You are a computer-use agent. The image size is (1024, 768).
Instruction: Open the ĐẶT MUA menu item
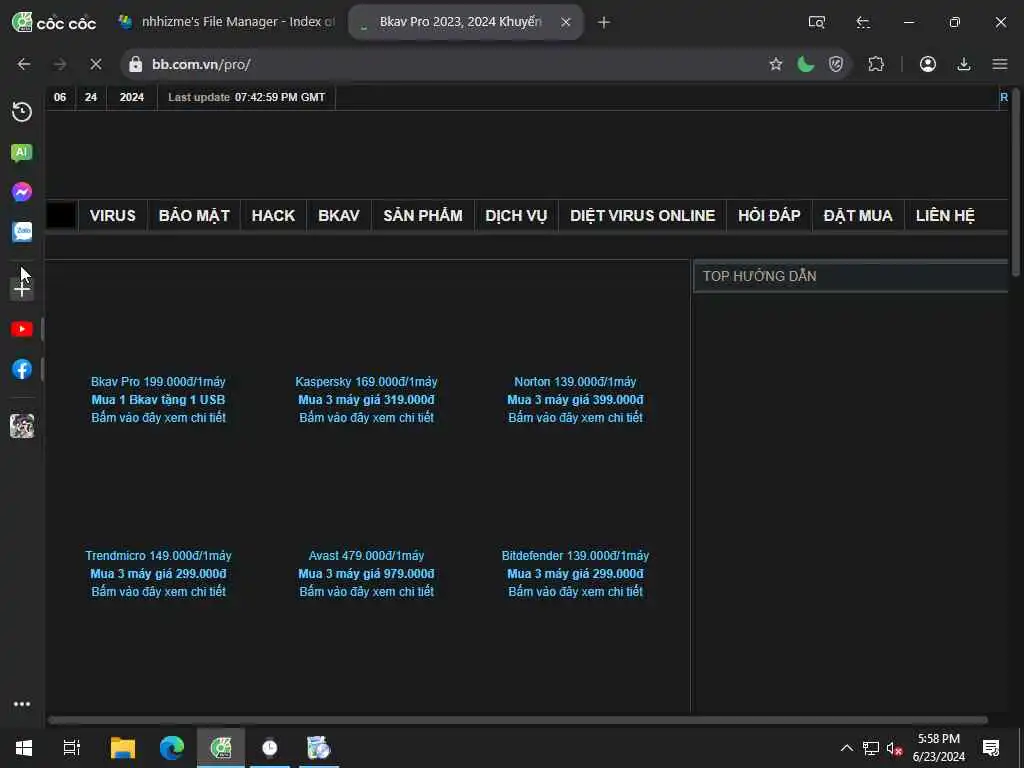[857, 216]
